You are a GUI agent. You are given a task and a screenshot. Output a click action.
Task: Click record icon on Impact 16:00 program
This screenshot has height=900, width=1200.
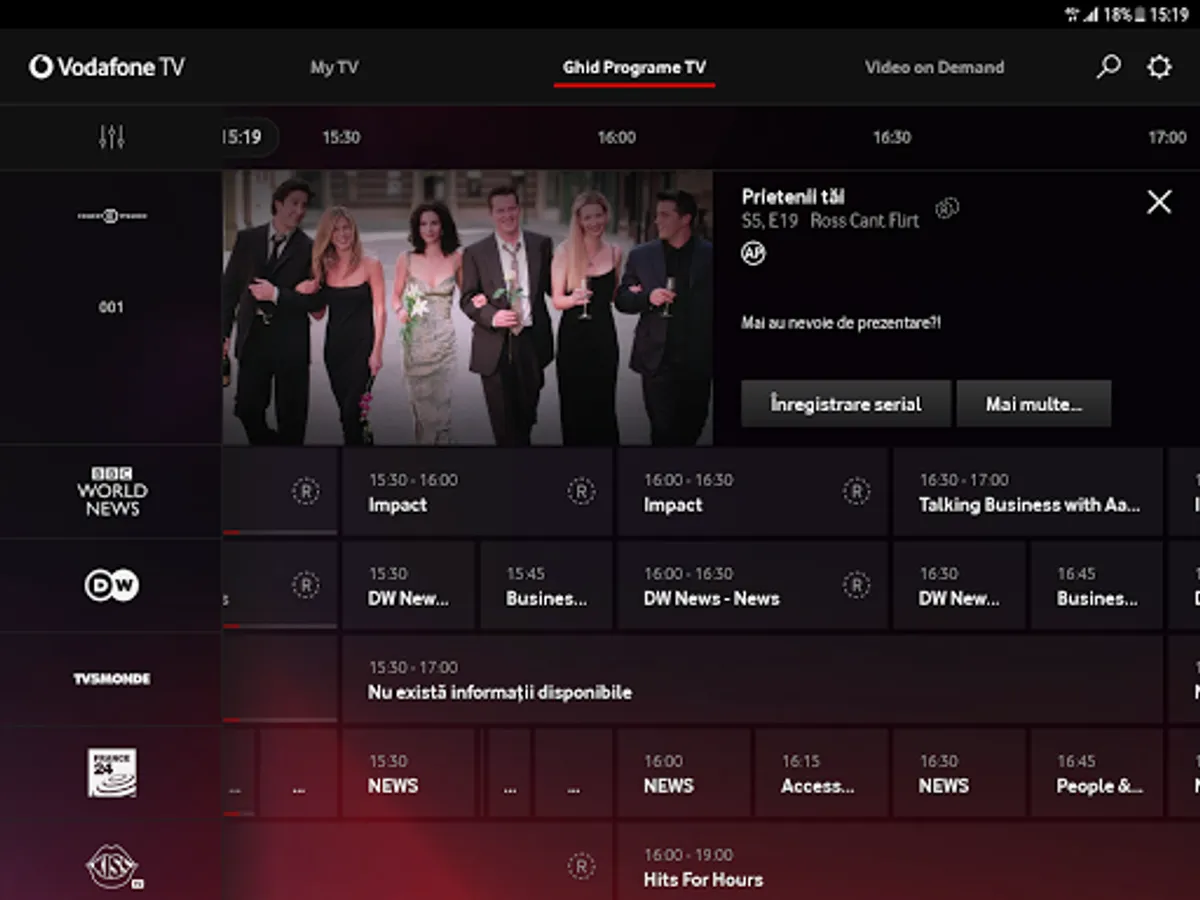tap(856, 491)
